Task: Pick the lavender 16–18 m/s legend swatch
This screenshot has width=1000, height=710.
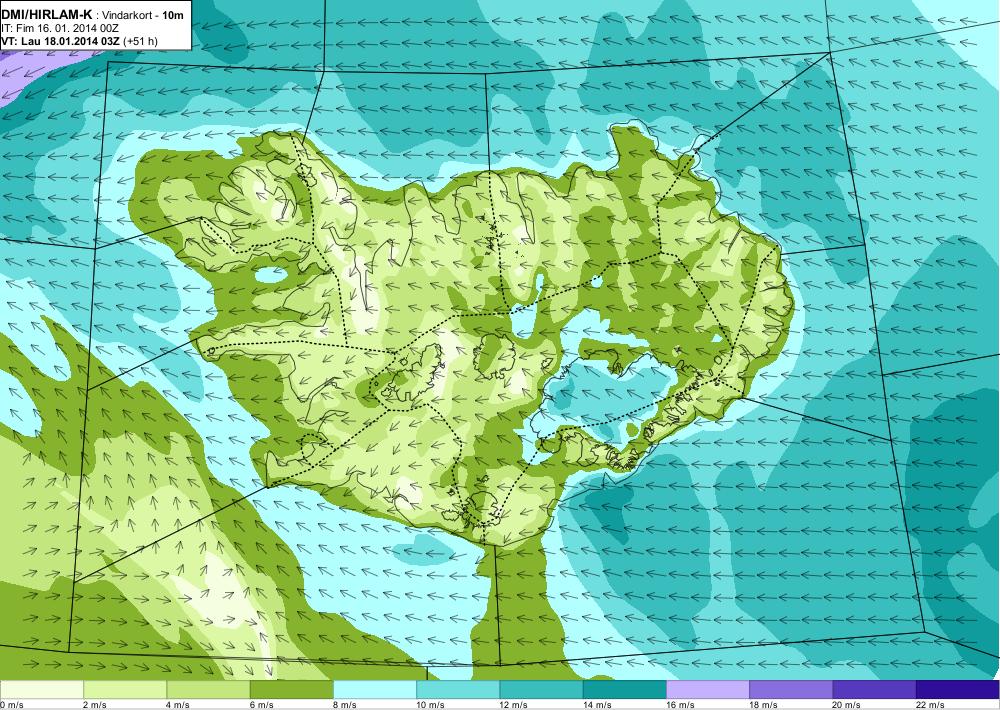Action: tap(708, 690)
